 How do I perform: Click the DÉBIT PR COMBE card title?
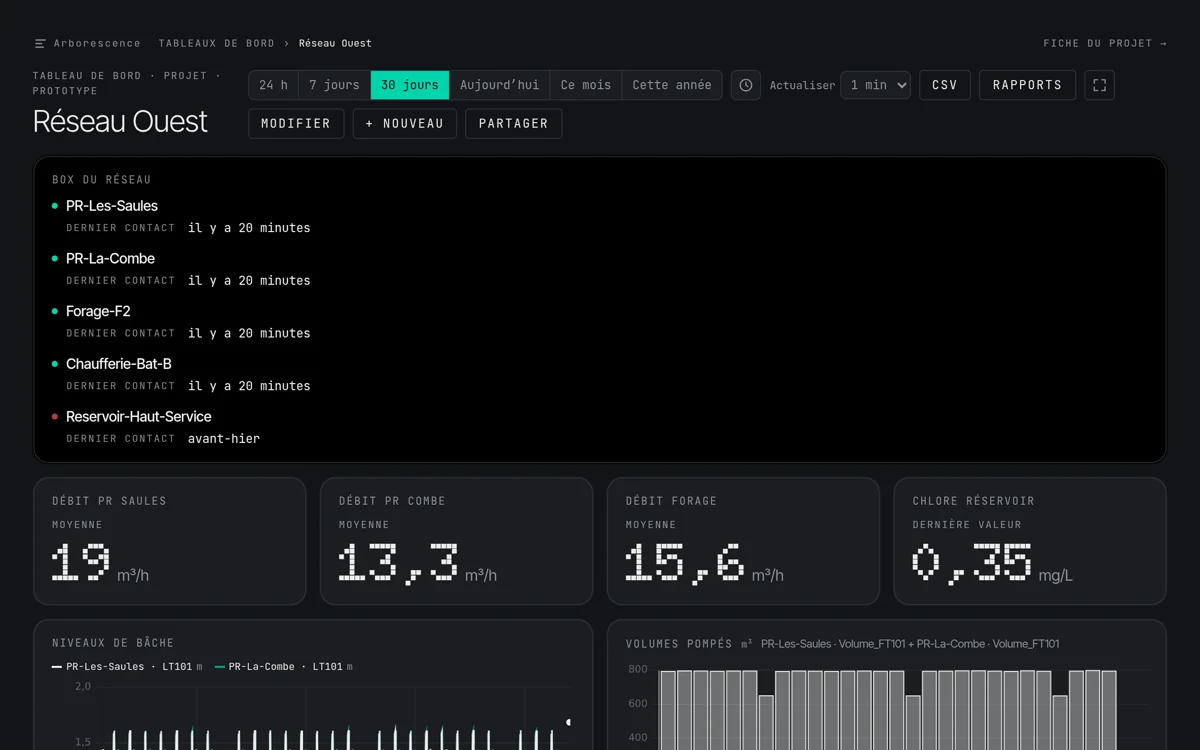[x=392, y=501]
